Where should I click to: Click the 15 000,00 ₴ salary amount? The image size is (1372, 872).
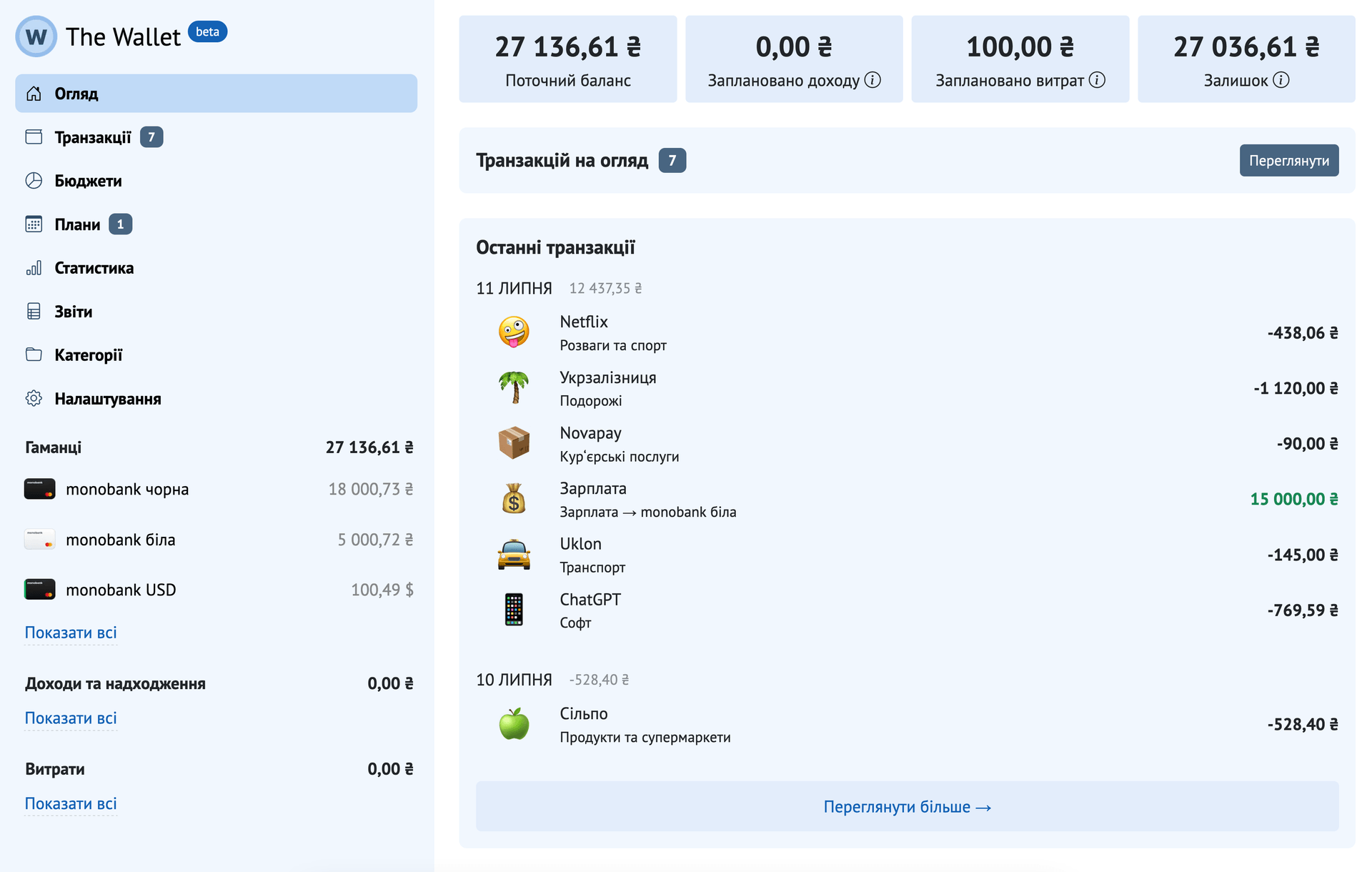pos(1294,499)
